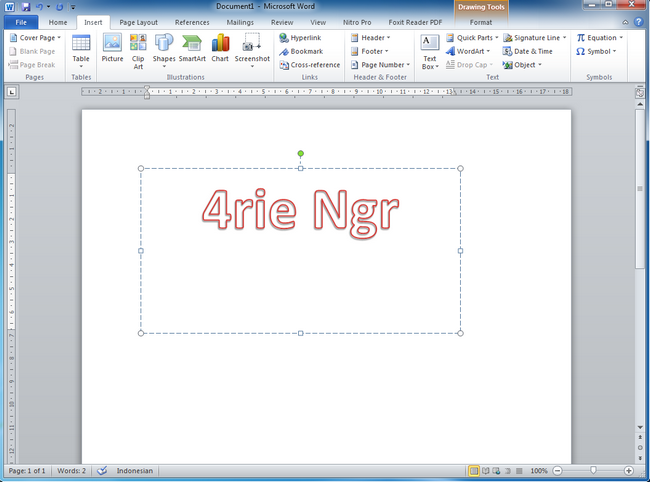650x482 pixels.
Task: Click the Page Break button
Action: tap(32, 65)
